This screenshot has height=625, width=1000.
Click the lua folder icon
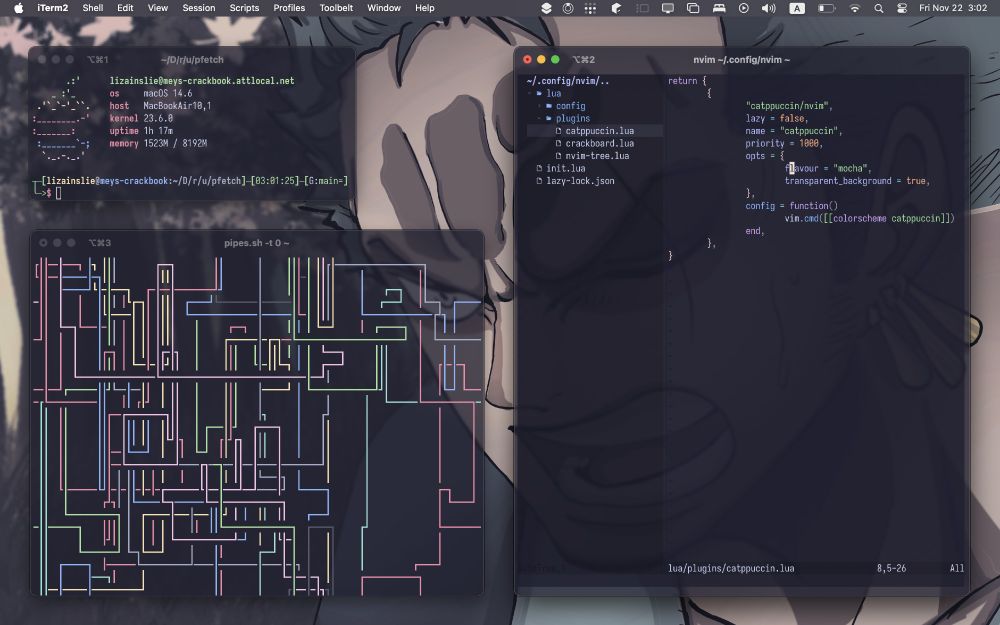click(x=540, y=93)
